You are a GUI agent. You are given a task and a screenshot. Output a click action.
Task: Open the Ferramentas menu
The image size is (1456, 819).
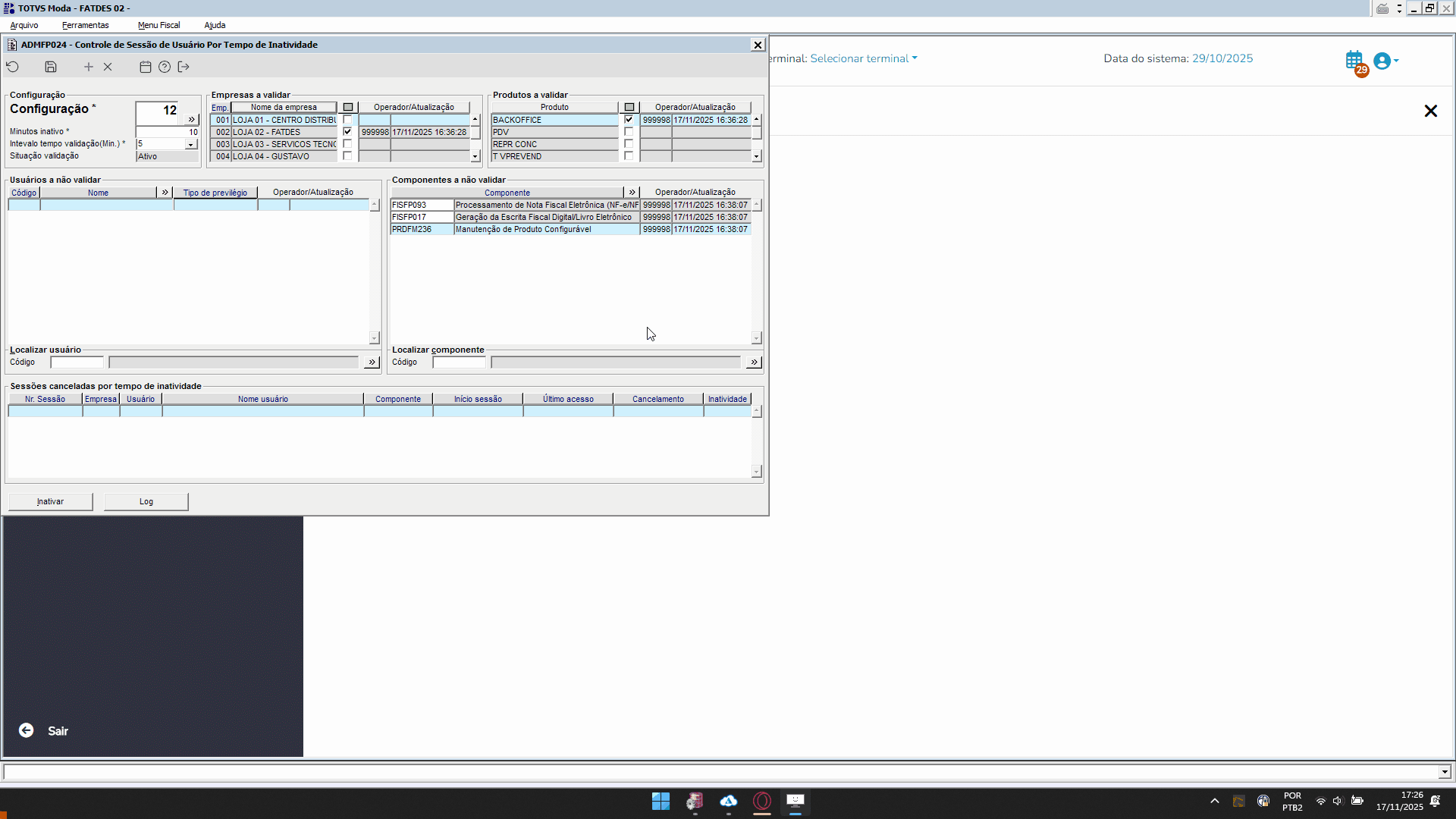[86, 25]
